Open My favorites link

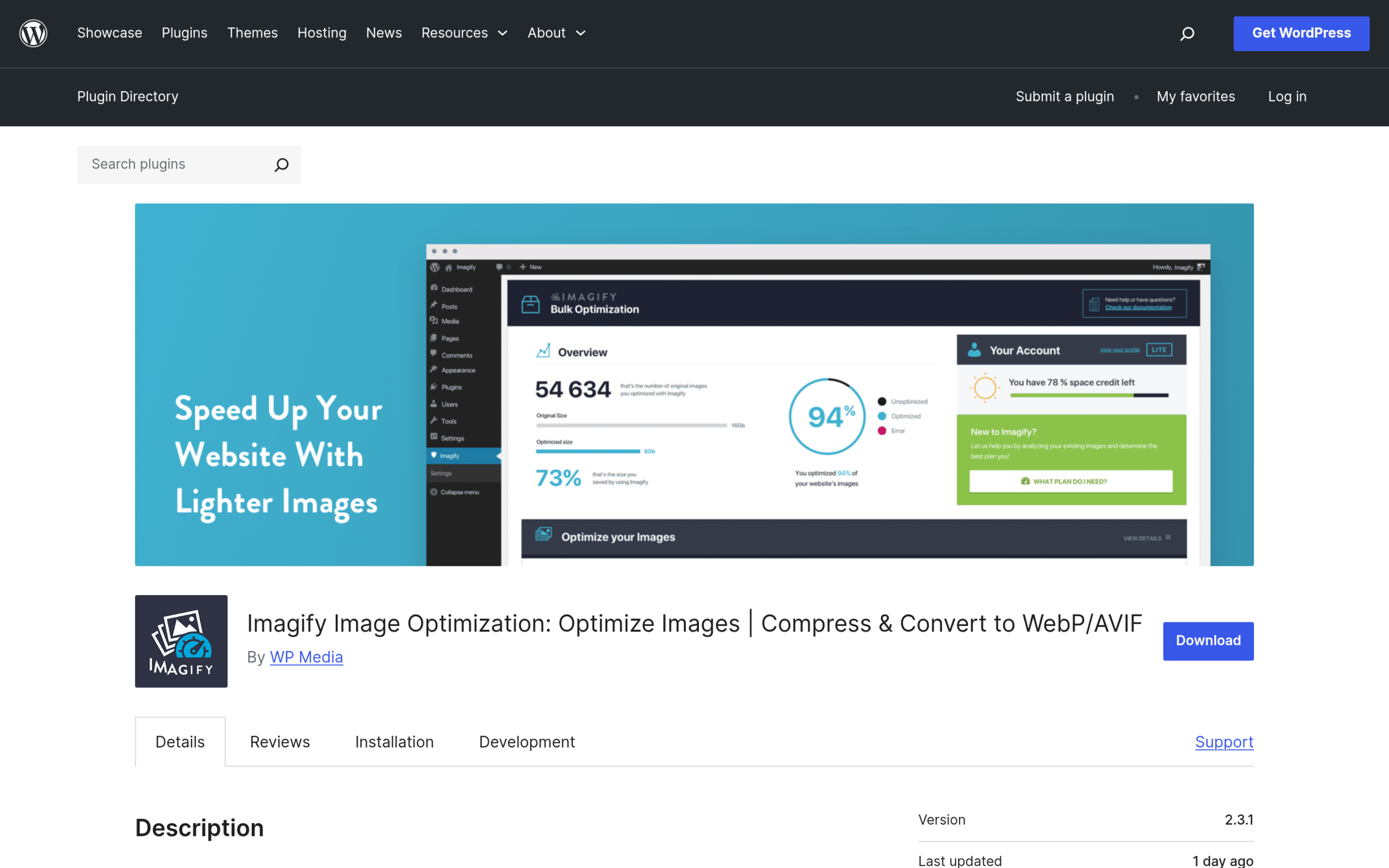[1196, 97]
